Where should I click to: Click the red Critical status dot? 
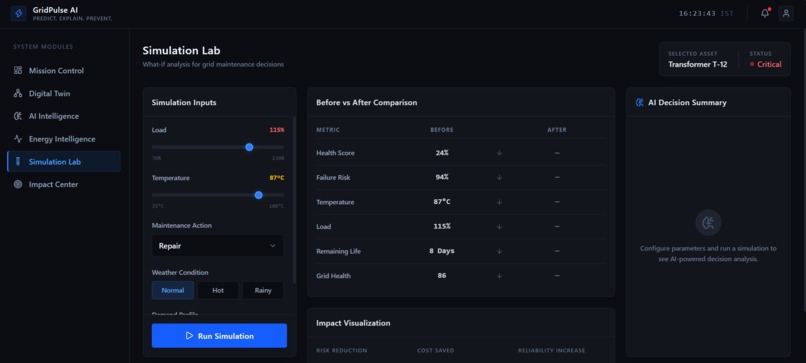coord(752,65)
